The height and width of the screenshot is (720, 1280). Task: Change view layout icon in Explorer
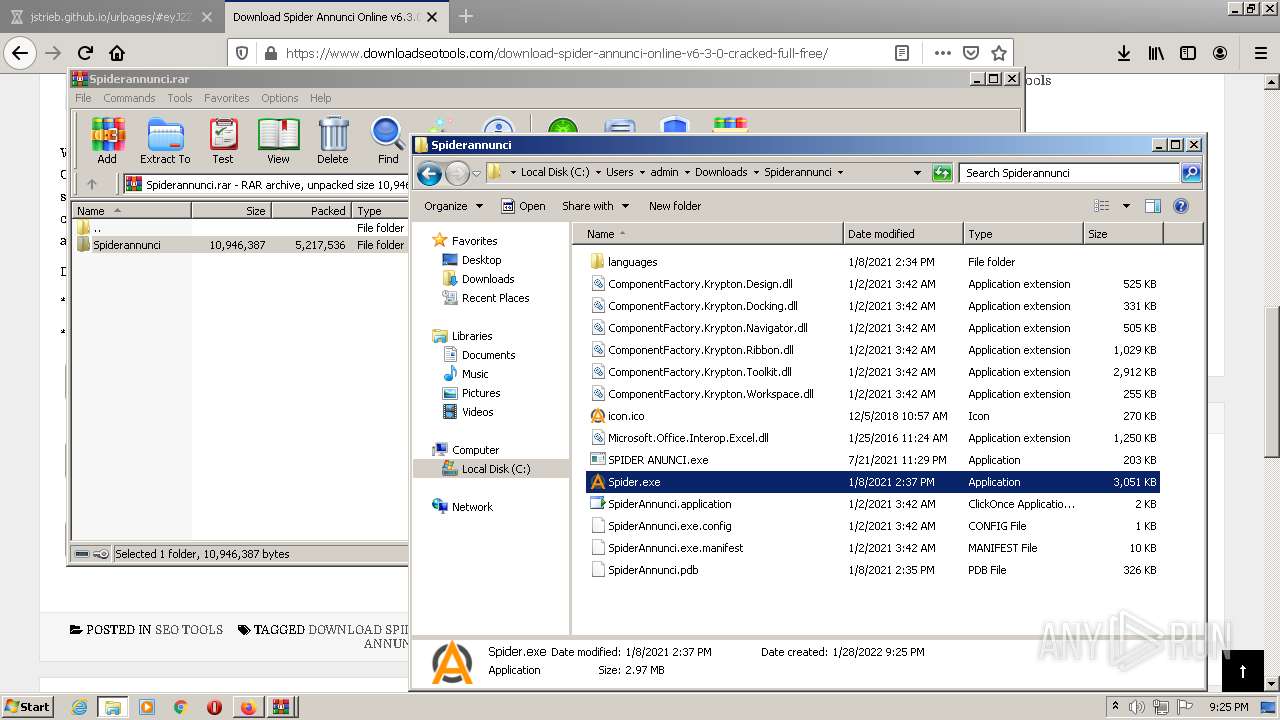(x=1102, y=206)
